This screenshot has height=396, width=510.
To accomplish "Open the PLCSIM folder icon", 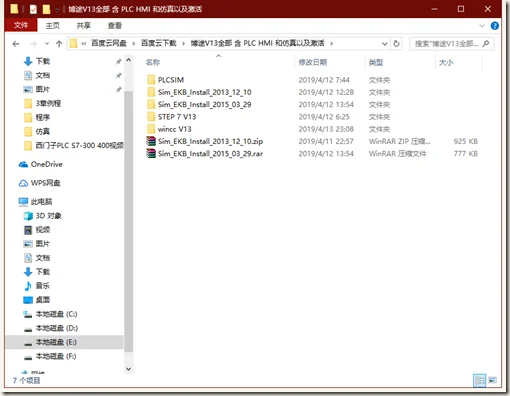I will click(x=151, y=80).
